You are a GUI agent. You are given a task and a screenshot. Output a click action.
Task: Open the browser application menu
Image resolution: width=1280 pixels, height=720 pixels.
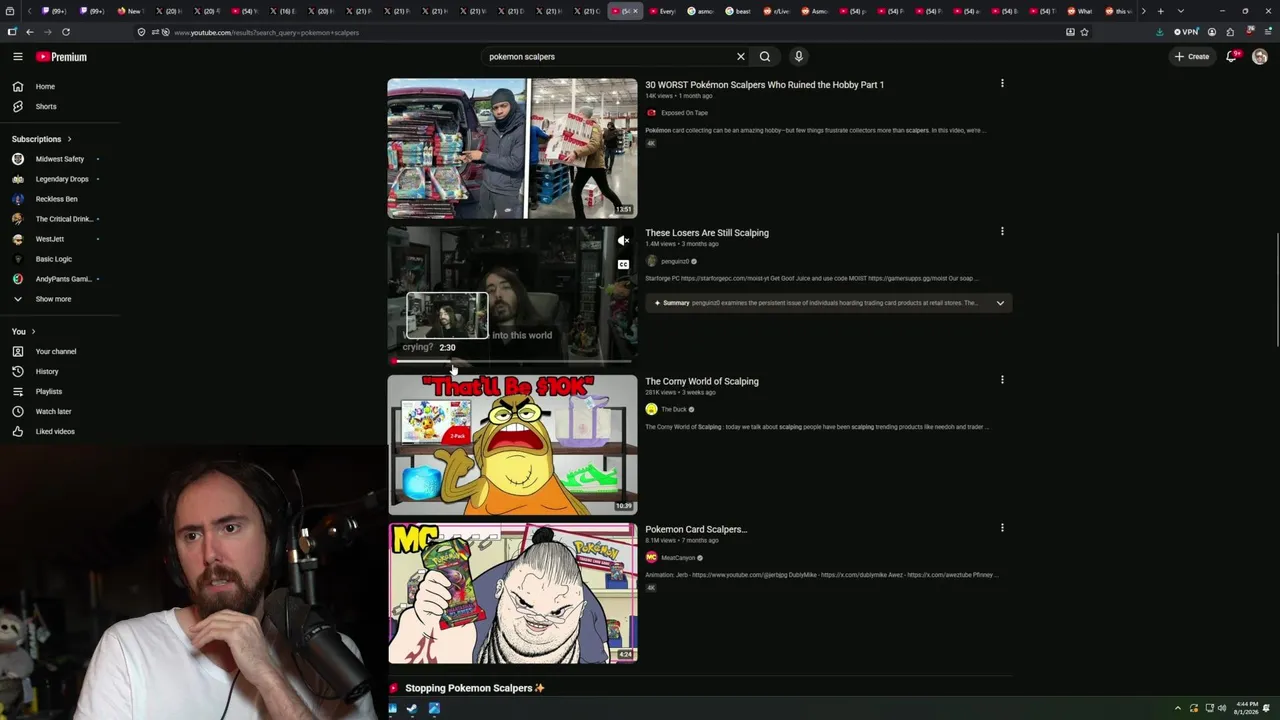[1267, 32]
